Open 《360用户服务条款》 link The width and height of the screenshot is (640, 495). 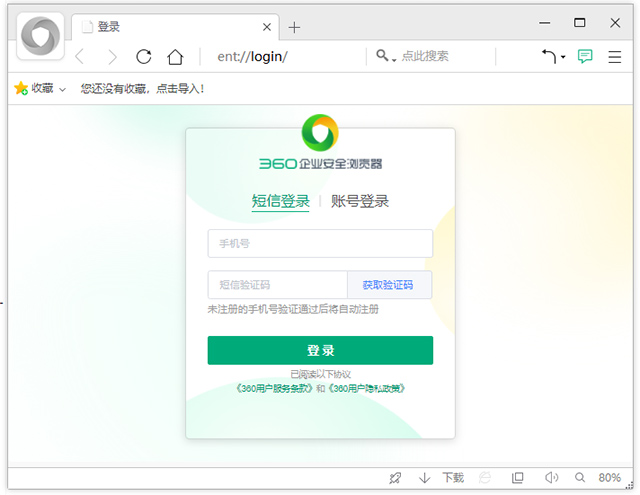[274, 388]
